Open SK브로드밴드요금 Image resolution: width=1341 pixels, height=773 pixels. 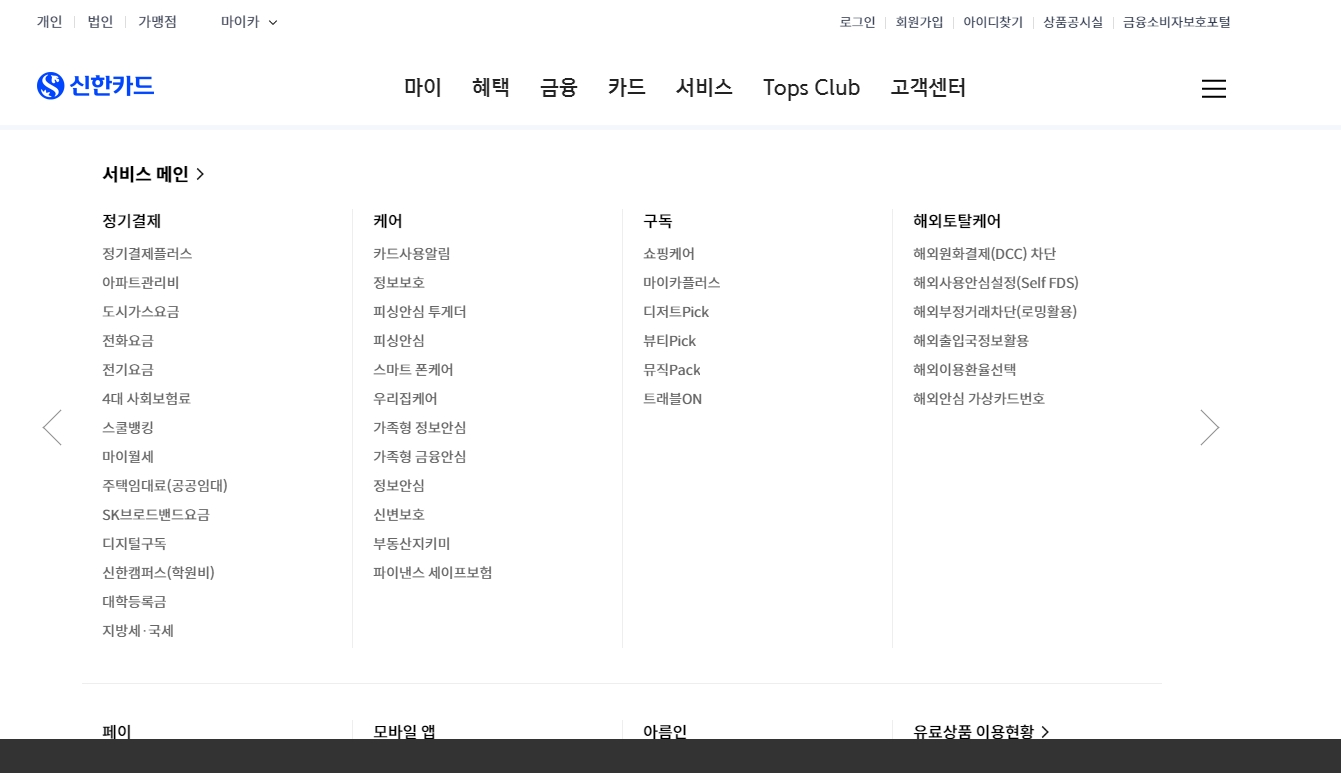[x=156, y=515]
